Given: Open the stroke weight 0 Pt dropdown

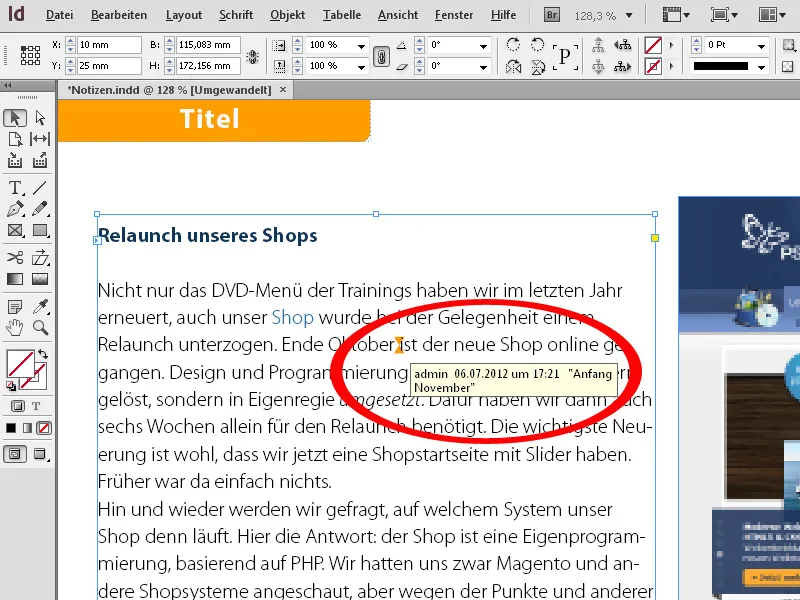Looking at the screenshot, I should [x=761, y=46].
